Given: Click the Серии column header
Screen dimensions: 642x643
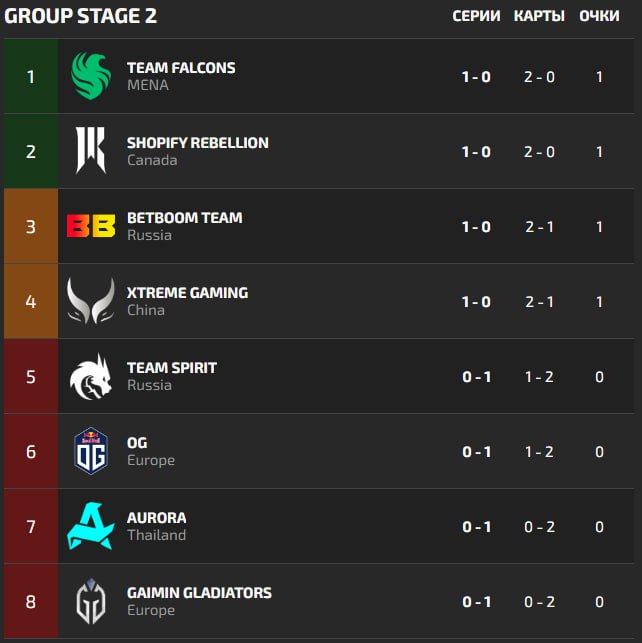Looking at the screenshot, I should click(x=476, y=16).
